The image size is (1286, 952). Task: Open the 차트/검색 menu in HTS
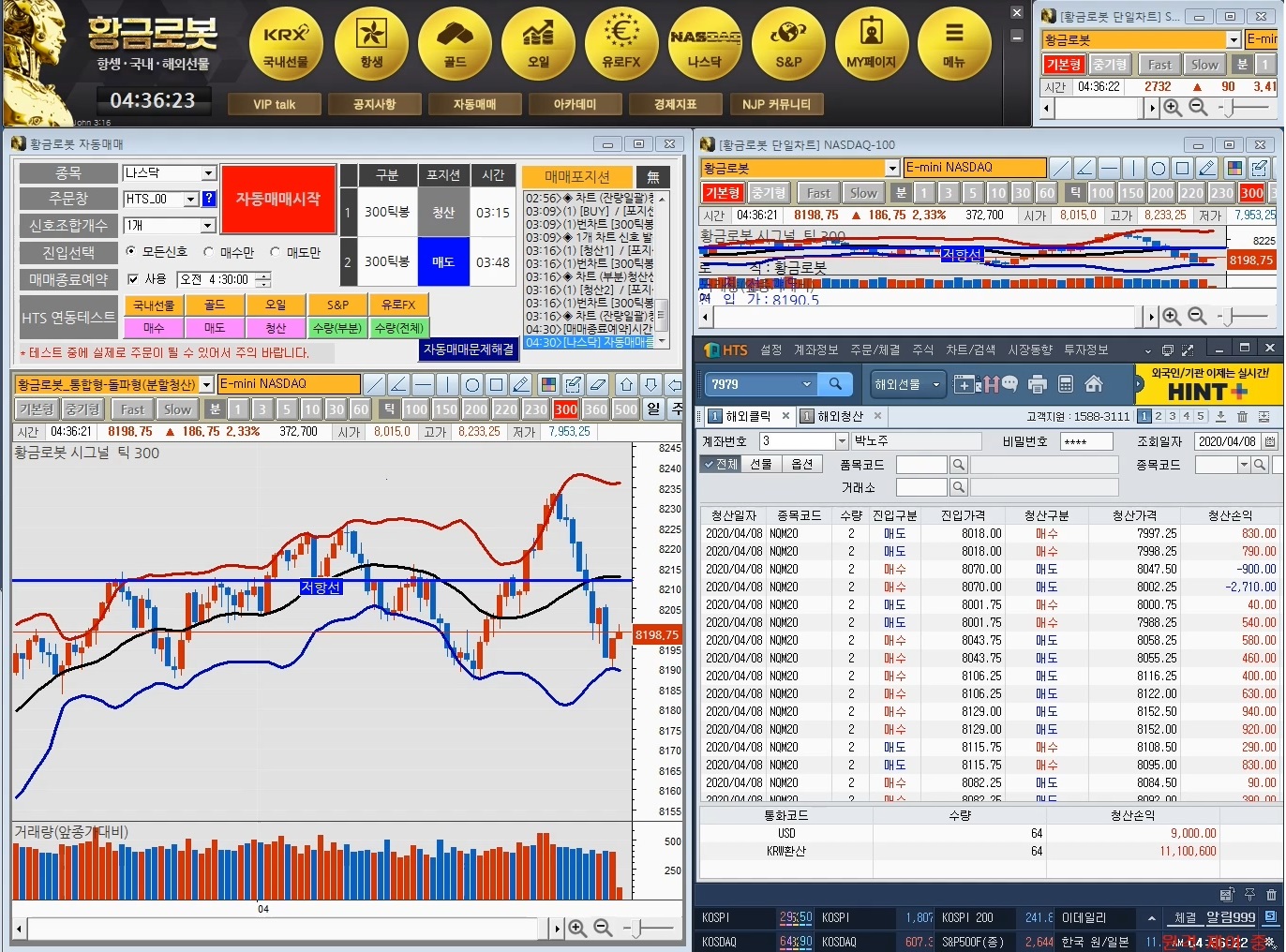pyautogui.click(x=970, y=350)
